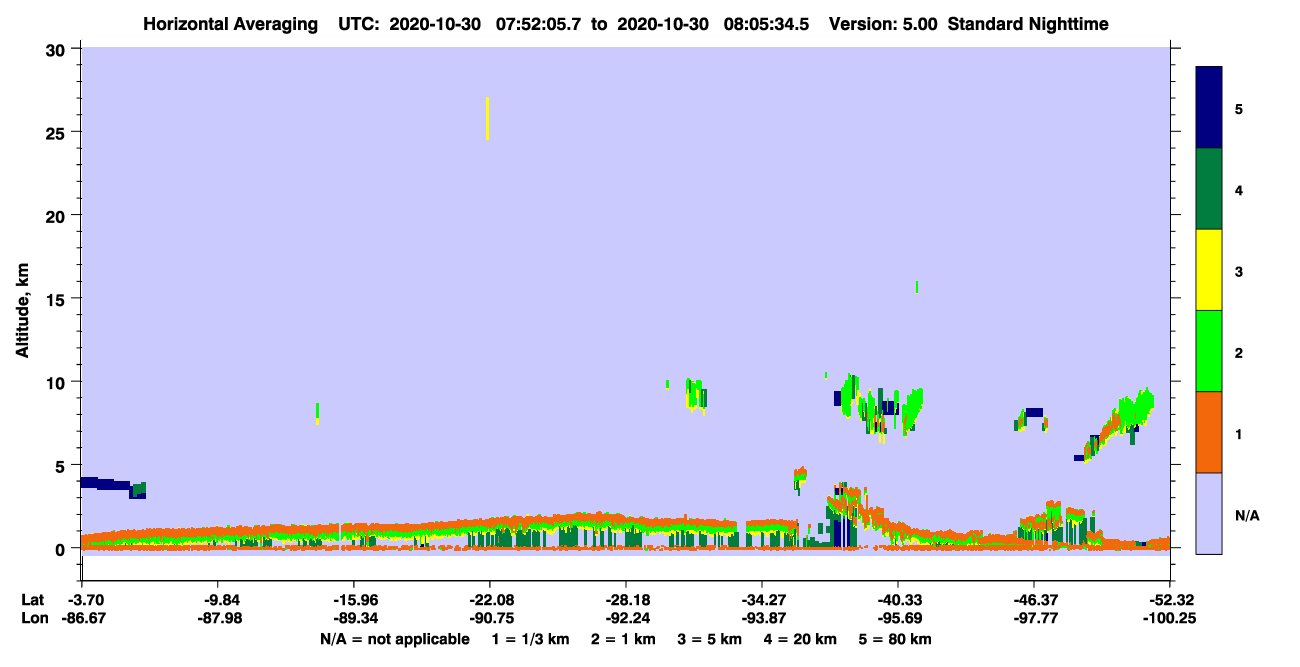Click the bright green level 2 colorbar segment
This screenshot has width=1300, height=667.
(1209, 351)
